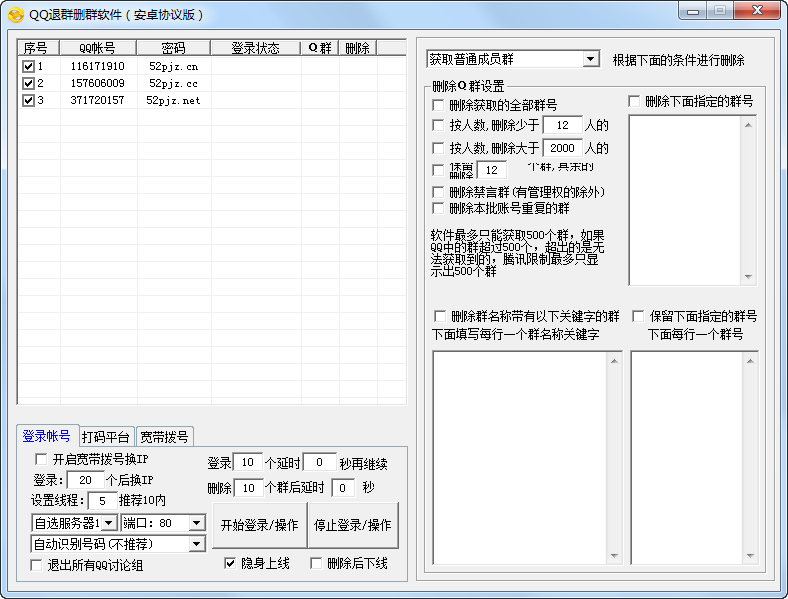Tick 删除下面指定的群号 checkbox
The image size is (788, 599).
click(x=634, y=102)
